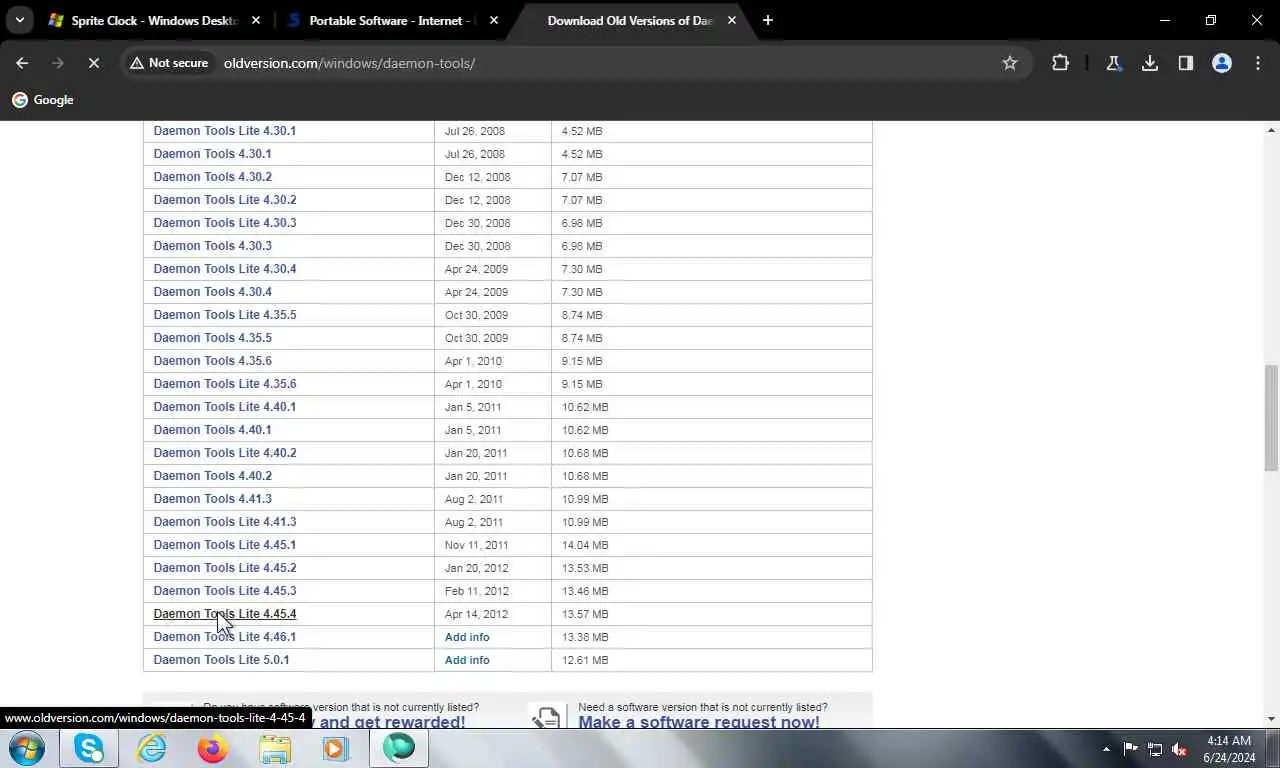Bookmark this page with star icon
The height and width of the screenshot is (768, 1280).
click(1010, 63)
